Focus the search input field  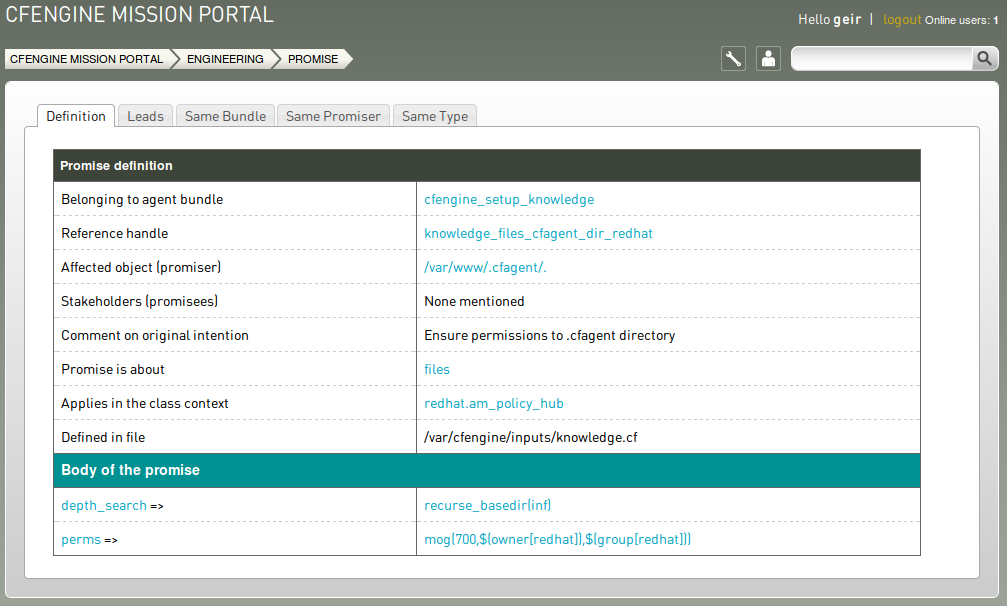point(882,59)
